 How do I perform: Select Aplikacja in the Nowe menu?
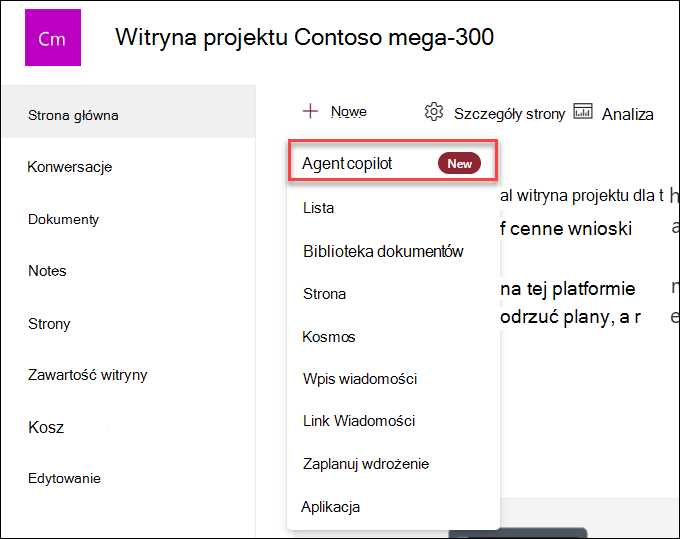click(x=330, y=507)
